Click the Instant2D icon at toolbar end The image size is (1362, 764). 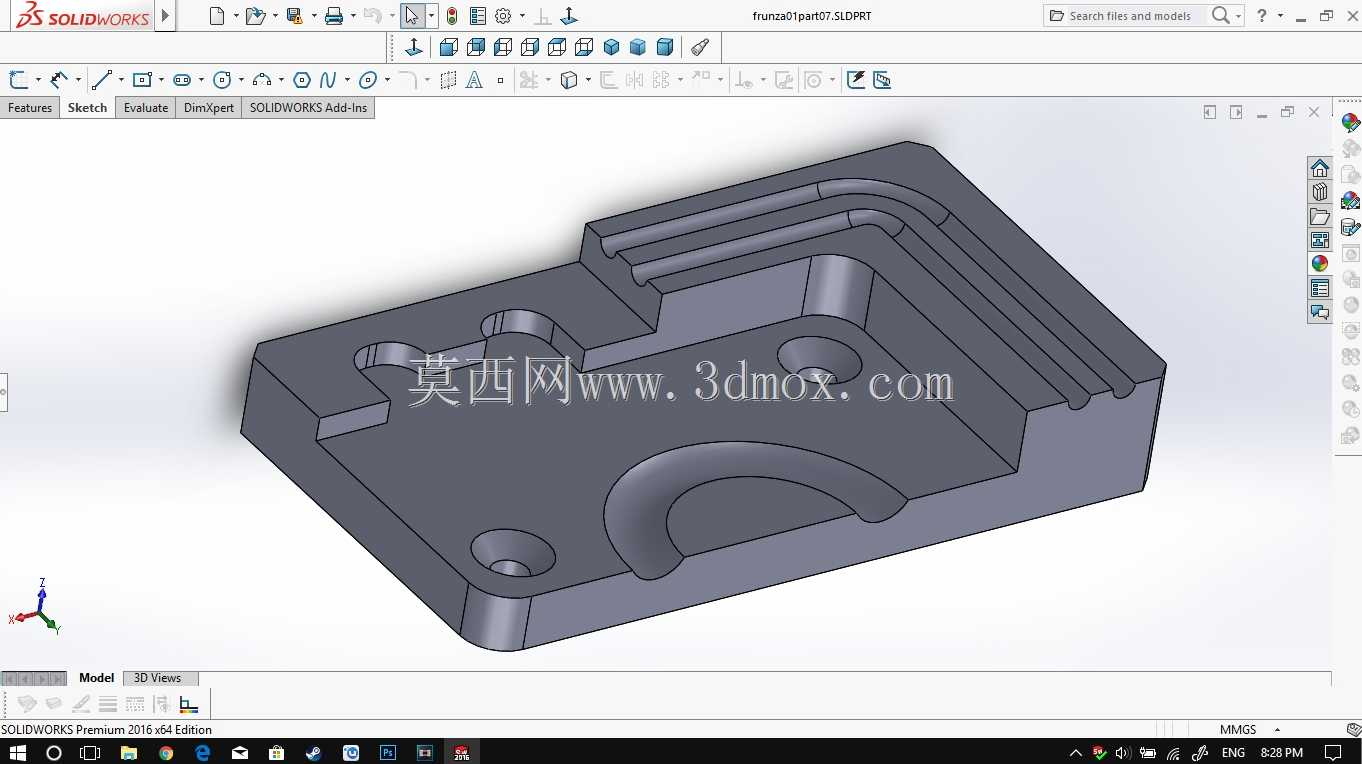point(882,80)
